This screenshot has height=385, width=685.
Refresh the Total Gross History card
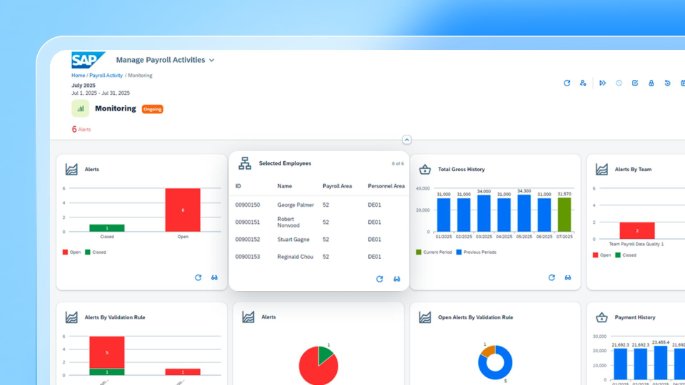click(x=551, y=277)
